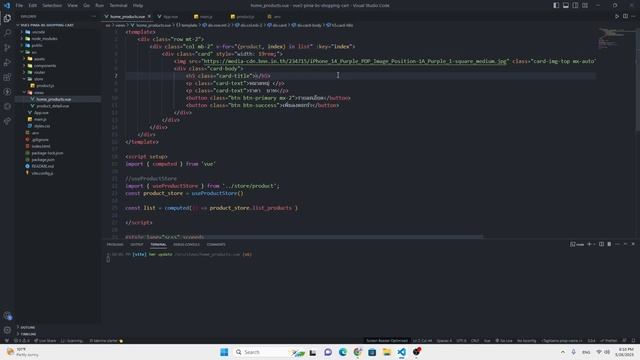Image resolution: width=640 pixels, height=360 pixels.
Task: Switch to the Comments panel tab
Action: click(216, 244)
